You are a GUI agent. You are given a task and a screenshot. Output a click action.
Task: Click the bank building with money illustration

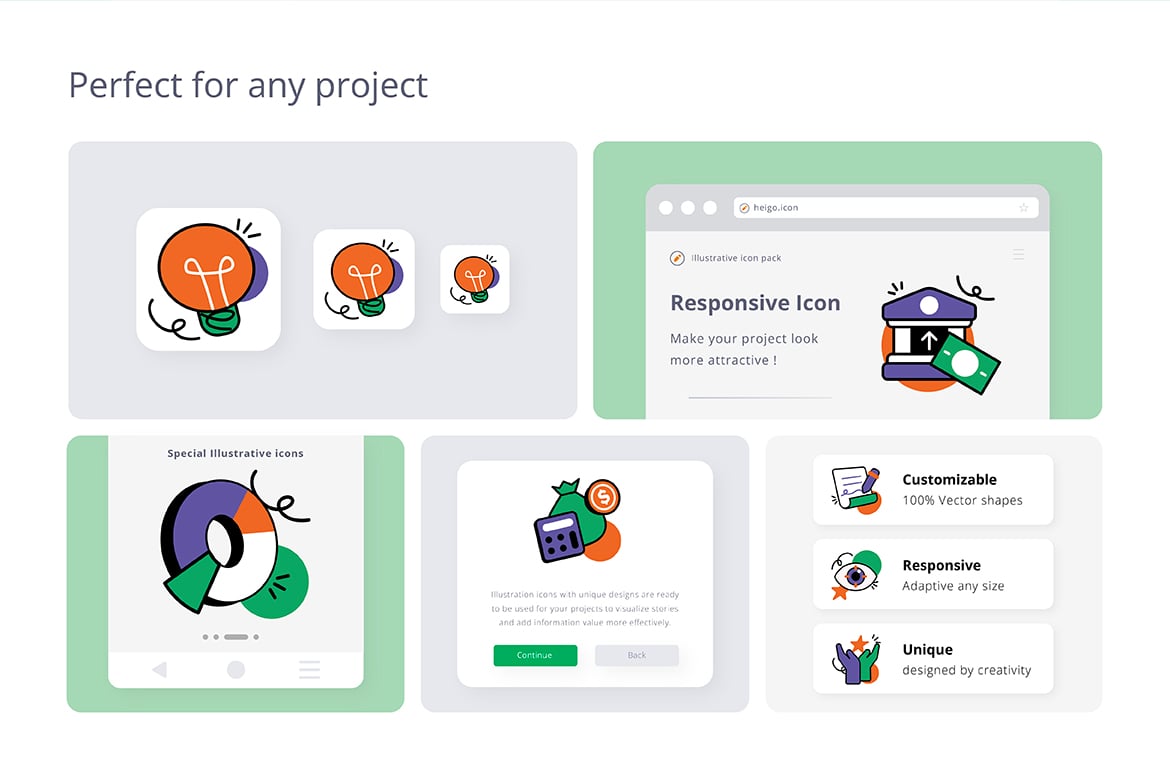(939, 334)
